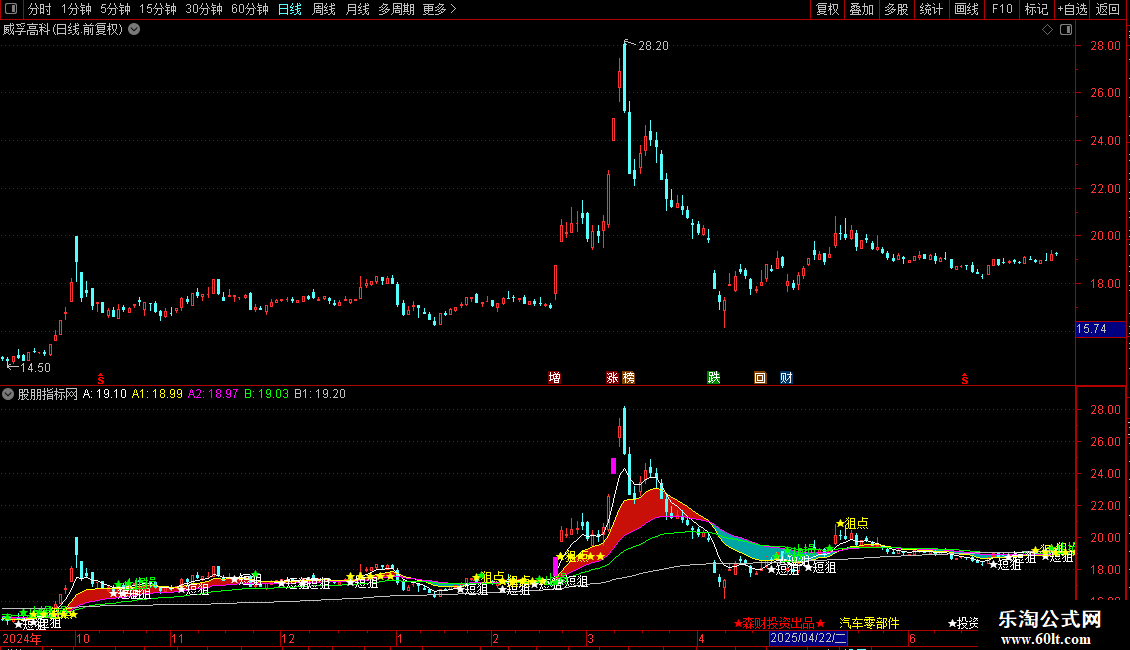The height and width of the screenshot is (650, 1130).
Task: Expand the 更多 period options
Action: pyautogui.click(x=439, y=9)
